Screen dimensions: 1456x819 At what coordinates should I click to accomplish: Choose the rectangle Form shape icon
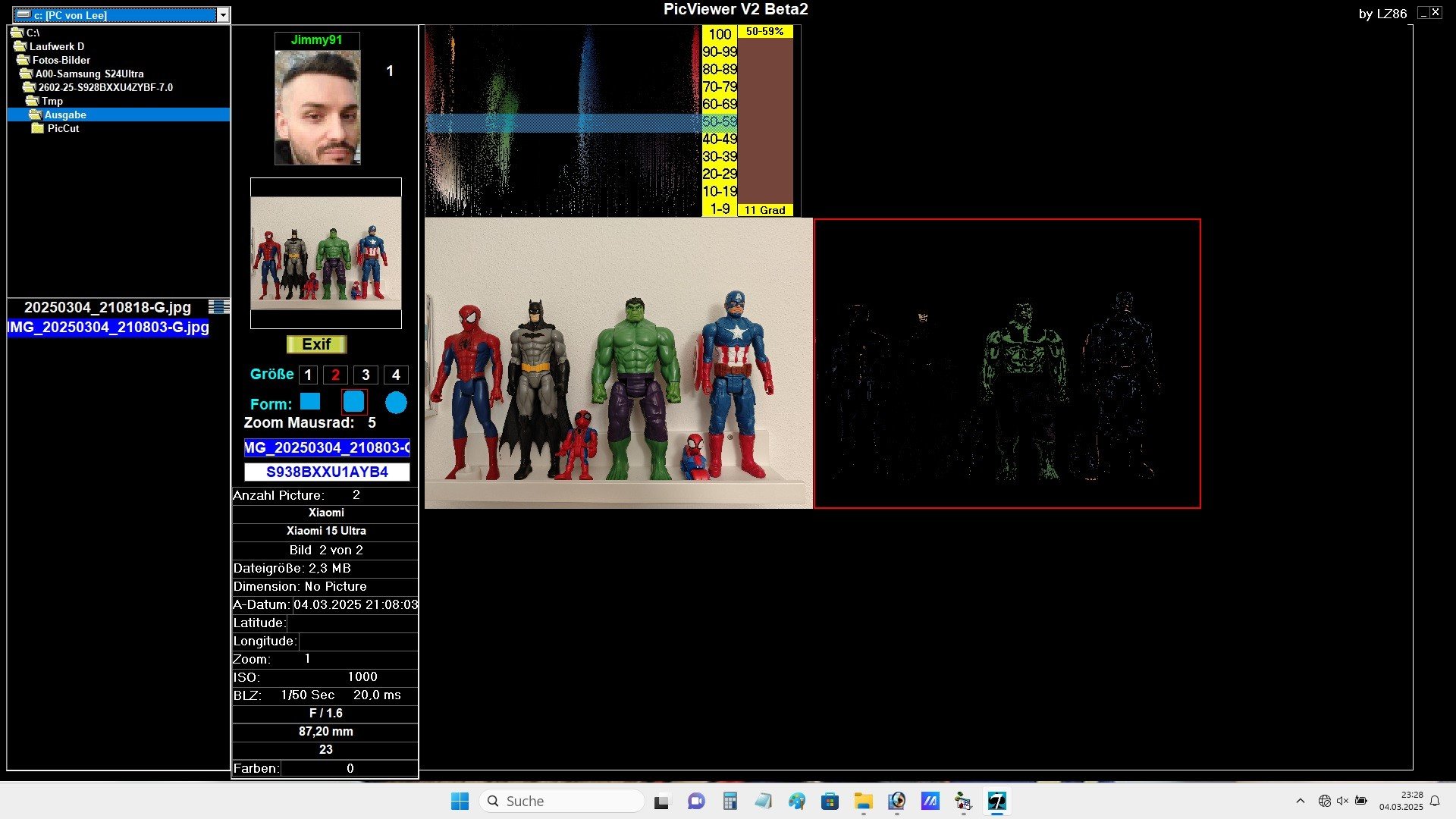[x=310, y=401]
